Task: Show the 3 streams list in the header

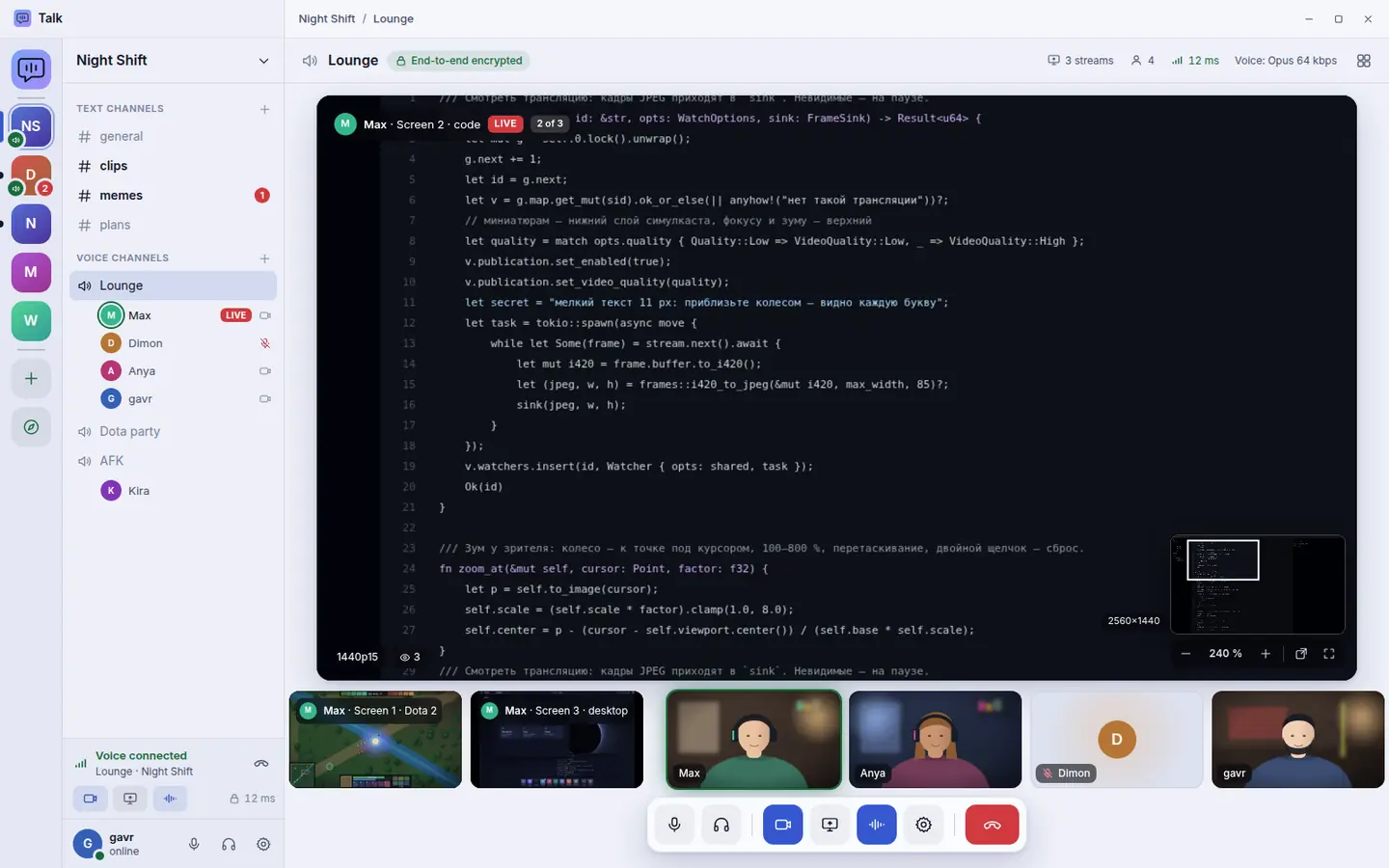Action: (1080, 61)
